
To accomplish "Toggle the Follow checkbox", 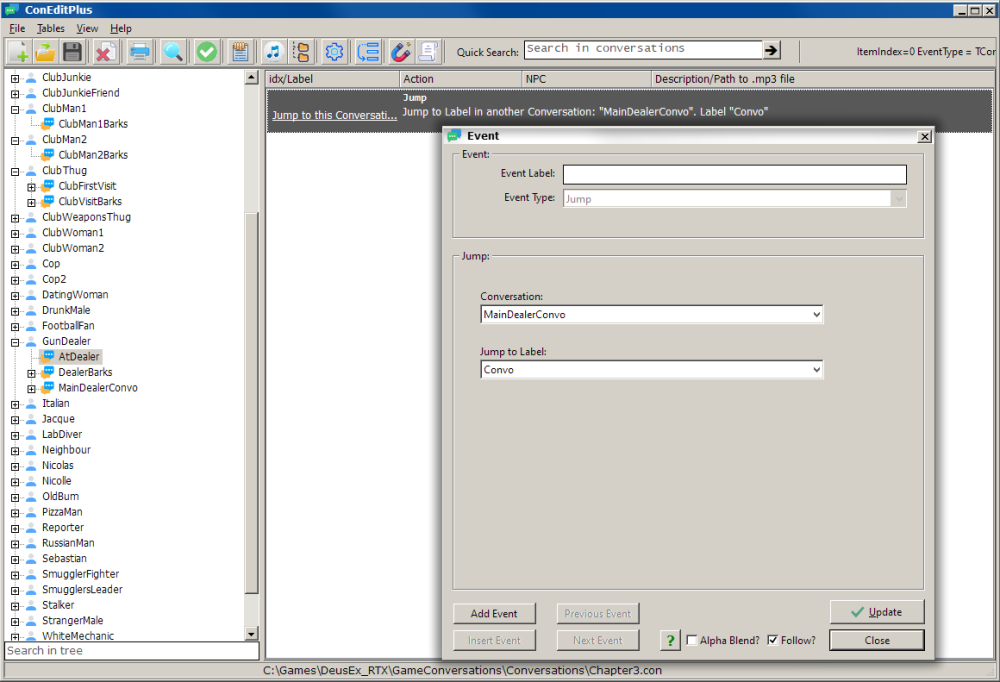I will (x=773, y=641).
